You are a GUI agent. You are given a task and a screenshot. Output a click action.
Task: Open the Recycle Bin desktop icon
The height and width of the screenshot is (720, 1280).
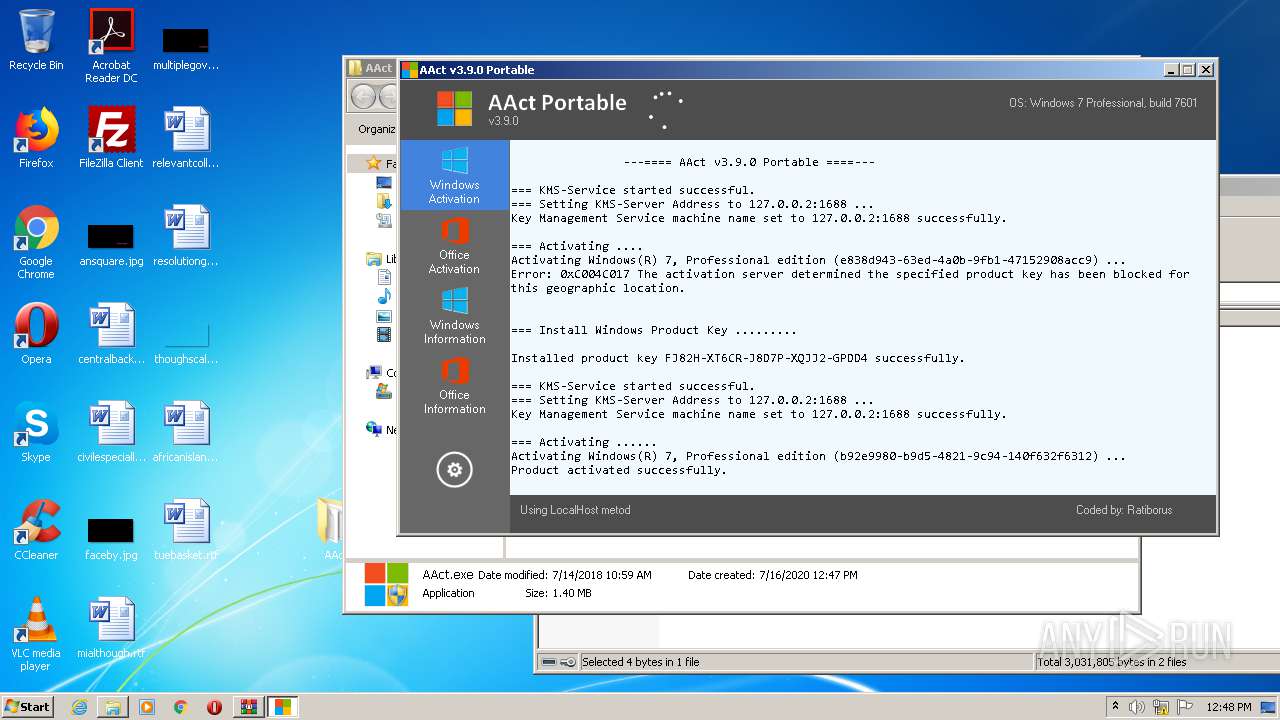[36, 40]
